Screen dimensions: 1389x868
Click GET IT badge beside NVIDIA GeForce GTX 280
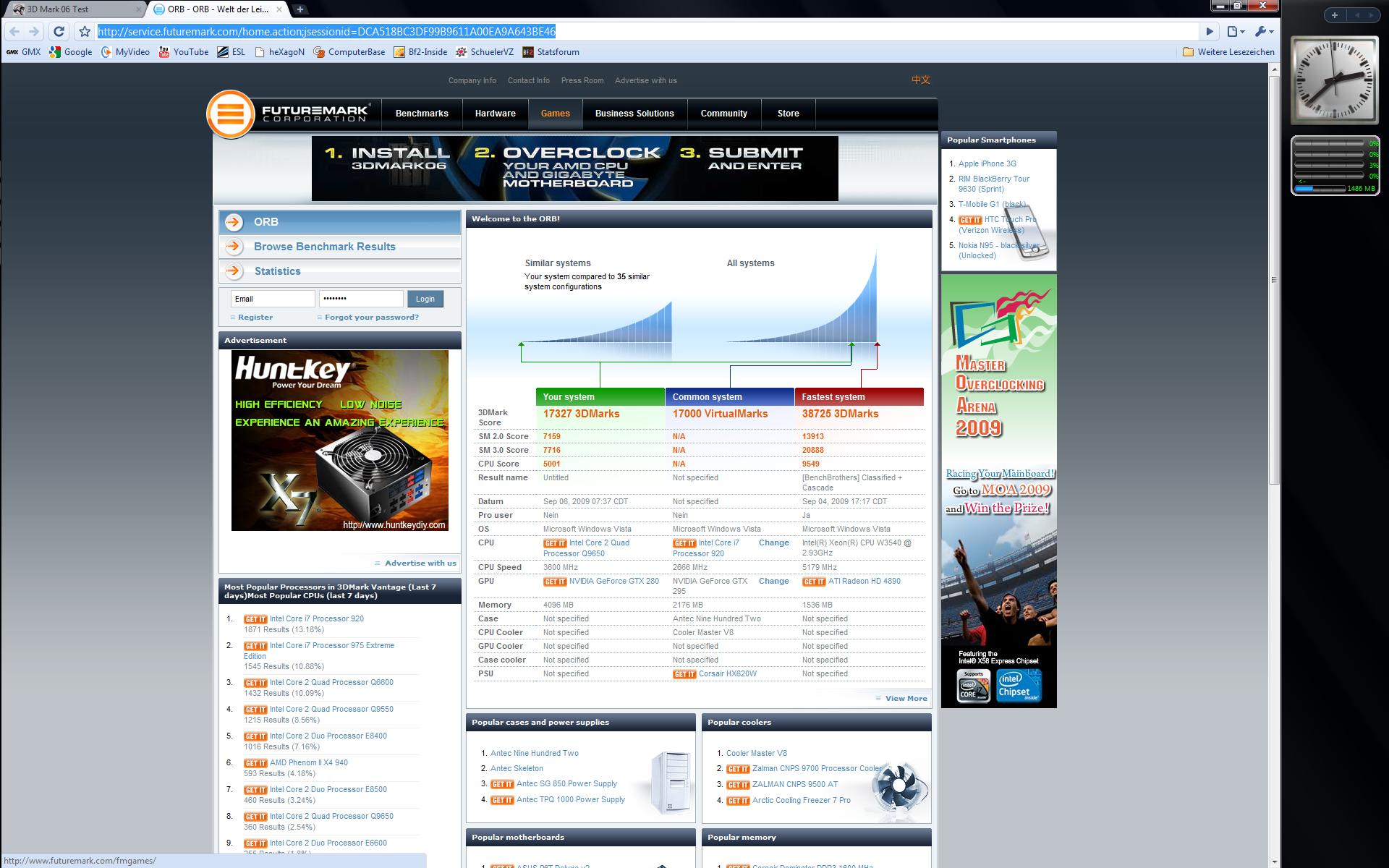[x=555, y=582]
